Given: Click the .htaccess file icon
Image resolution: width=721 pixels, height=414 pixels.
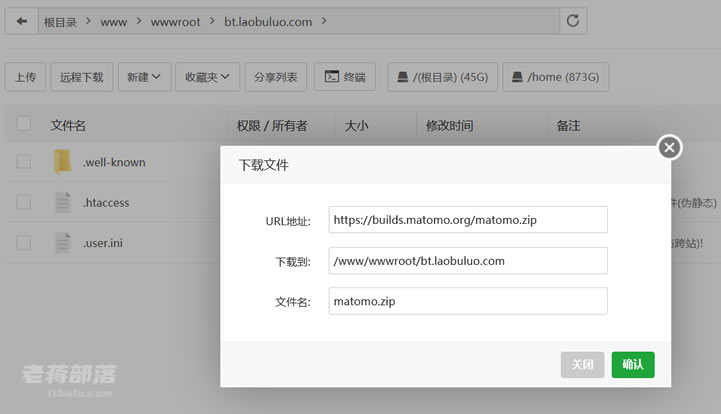Looking at the screenshot, I should click(63, 202).
